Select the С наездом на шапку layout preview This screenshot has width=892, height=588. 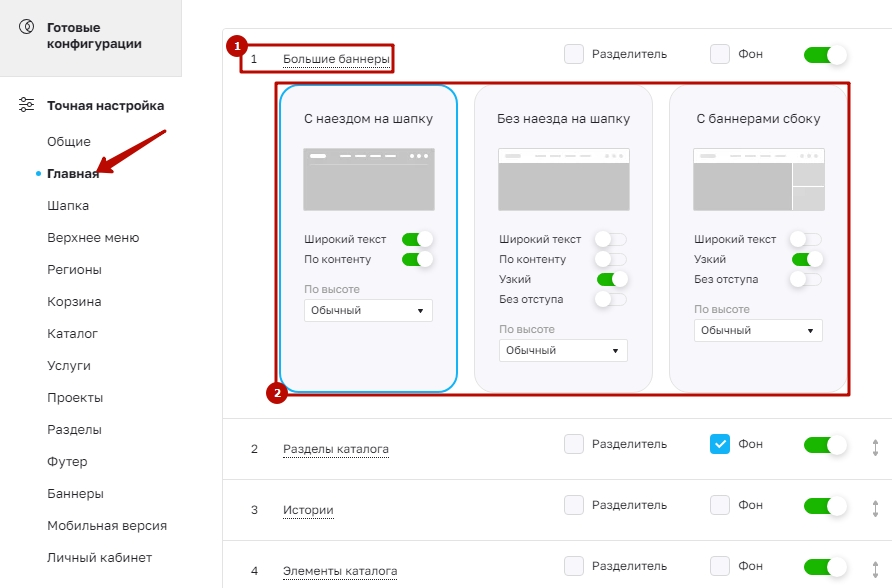click(369, 179)
